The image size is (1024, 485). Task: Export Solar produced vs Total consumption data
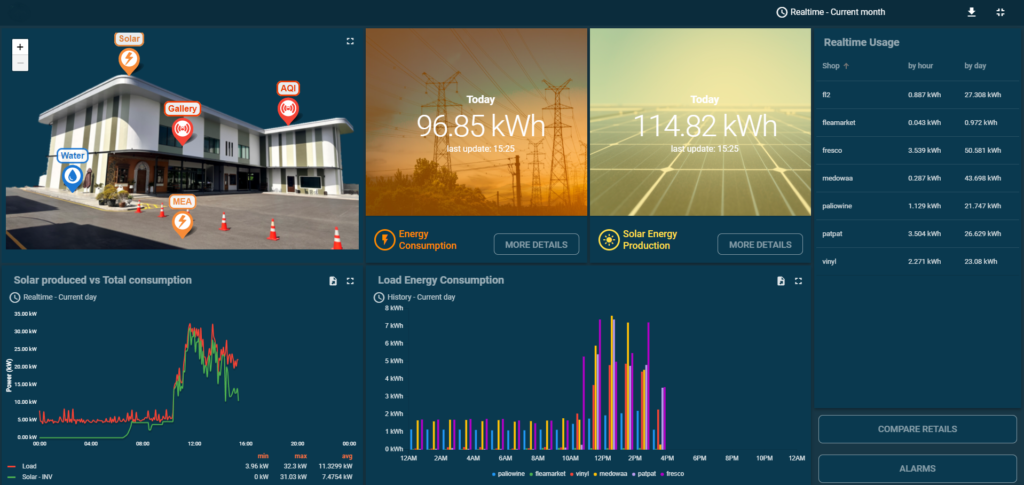(332, 281)
